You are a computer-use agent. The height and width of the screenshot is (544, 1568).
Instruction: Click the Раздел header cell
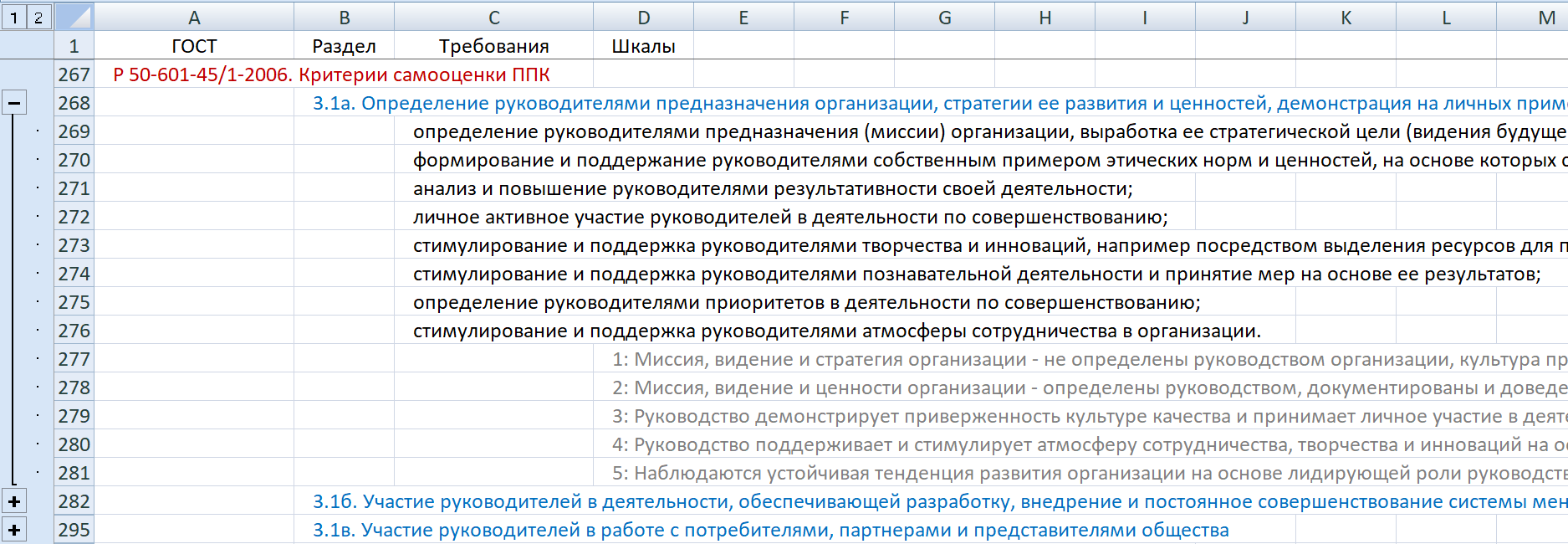(x=344, y=46)
